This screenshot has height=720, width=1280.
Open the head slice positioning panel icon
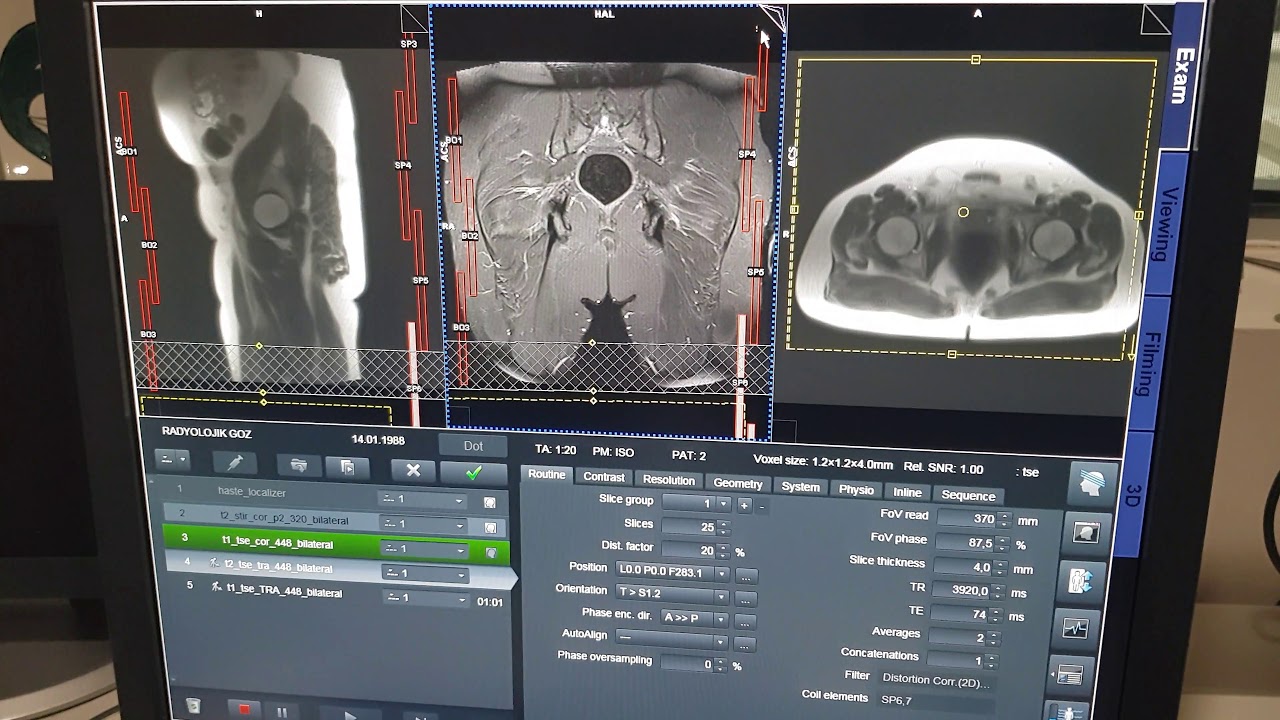[x=1092, y=483]
